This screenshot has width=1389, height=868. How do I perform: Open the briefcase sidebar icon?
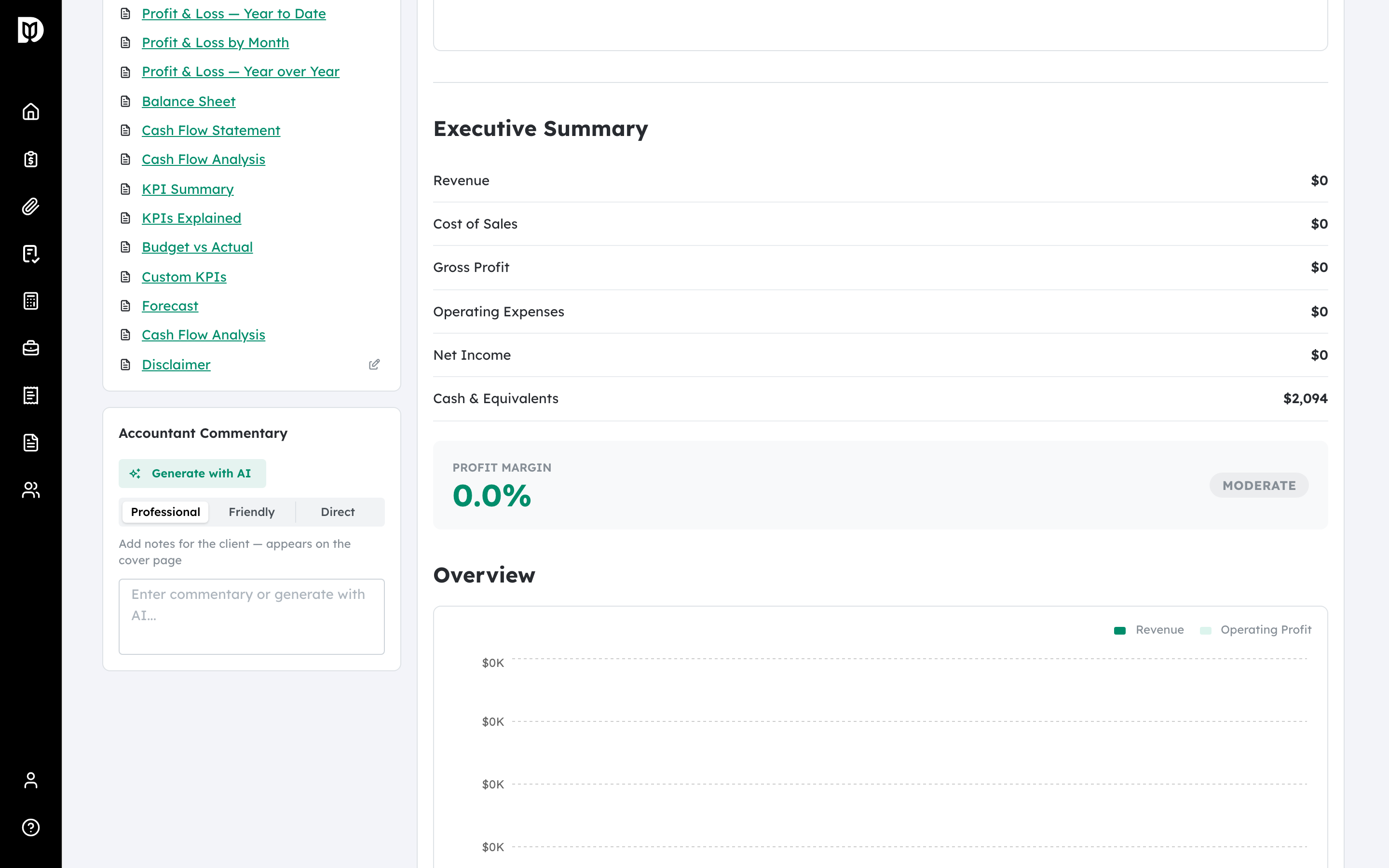click(x=30, y=348)
